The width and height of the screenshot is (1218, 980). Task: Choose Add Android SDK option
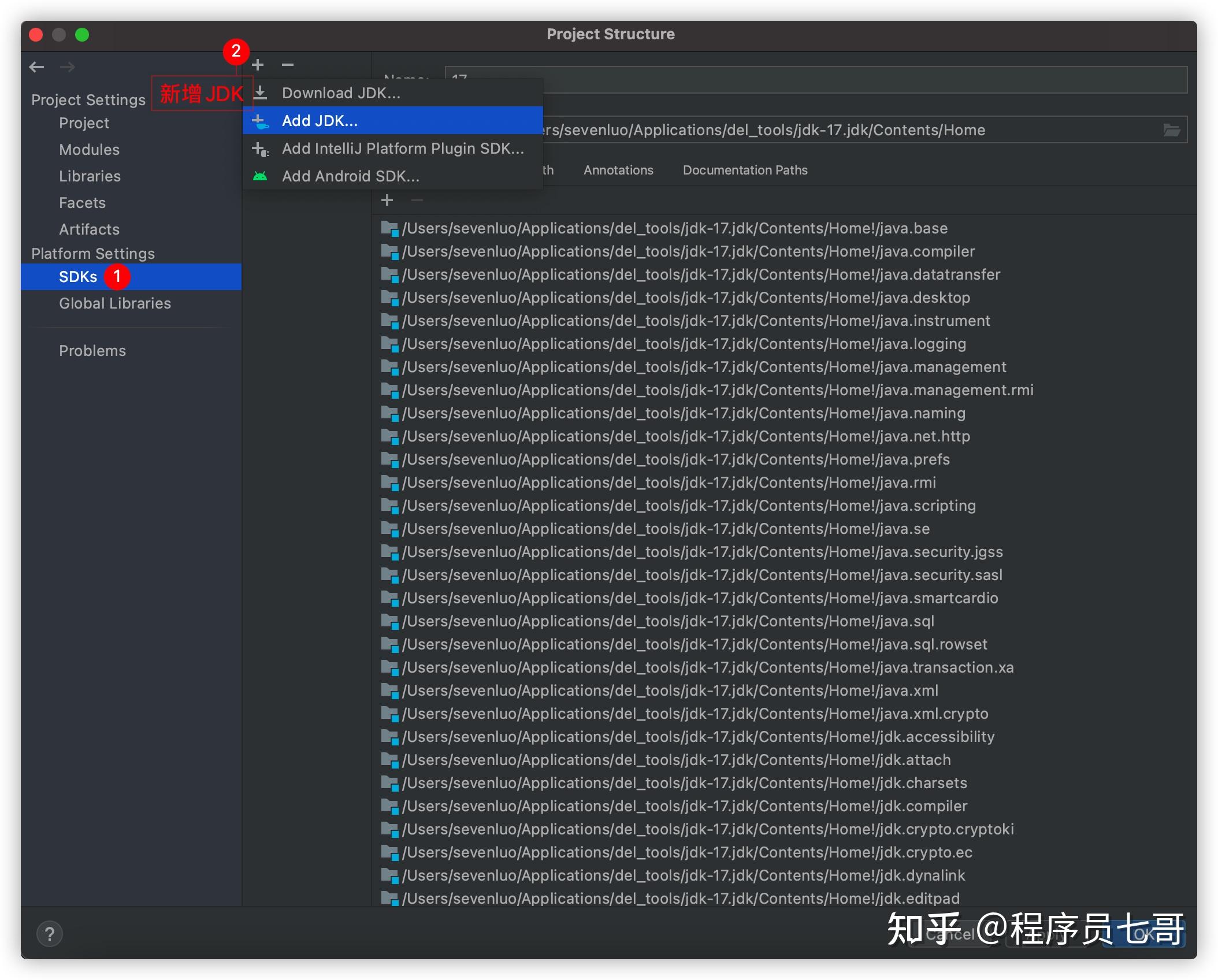(351, 176)
